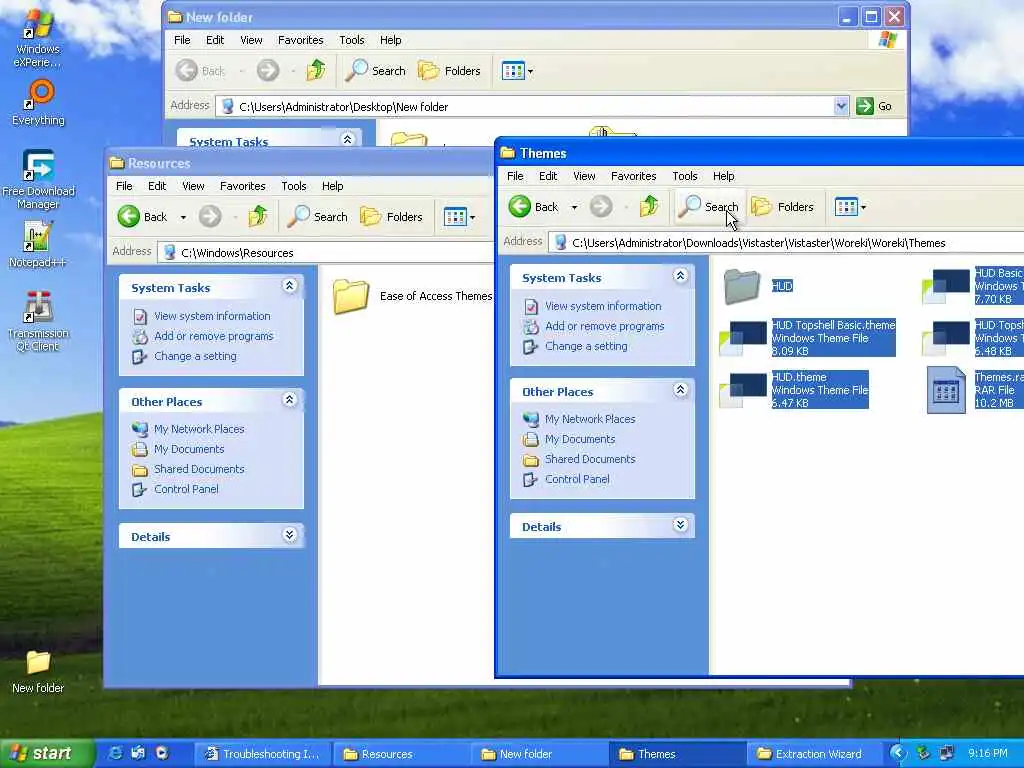
Task: Open File menu in Themes window
Action: tap(515, 176)
